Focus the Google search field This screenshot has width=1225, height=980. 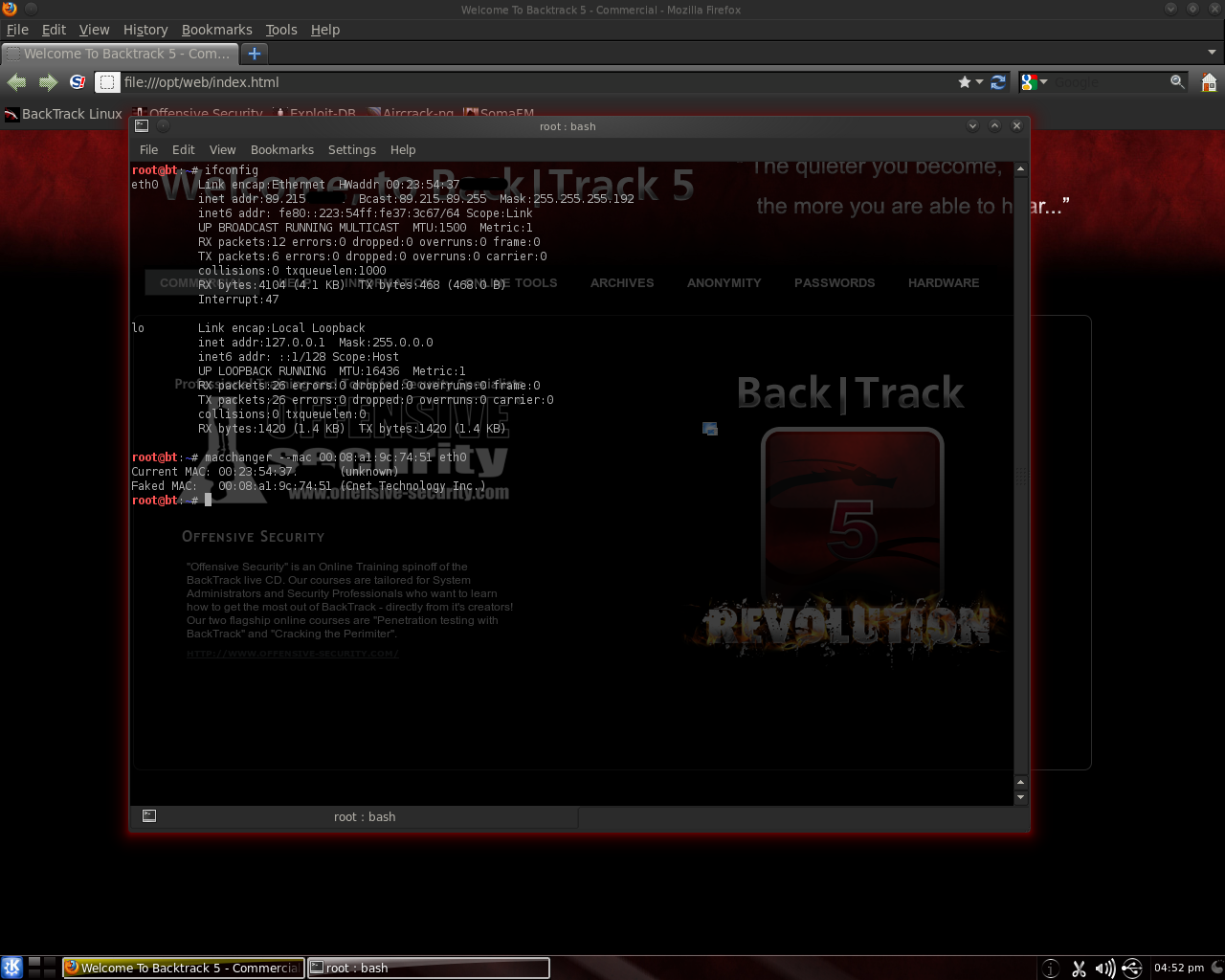(1108, 82)
